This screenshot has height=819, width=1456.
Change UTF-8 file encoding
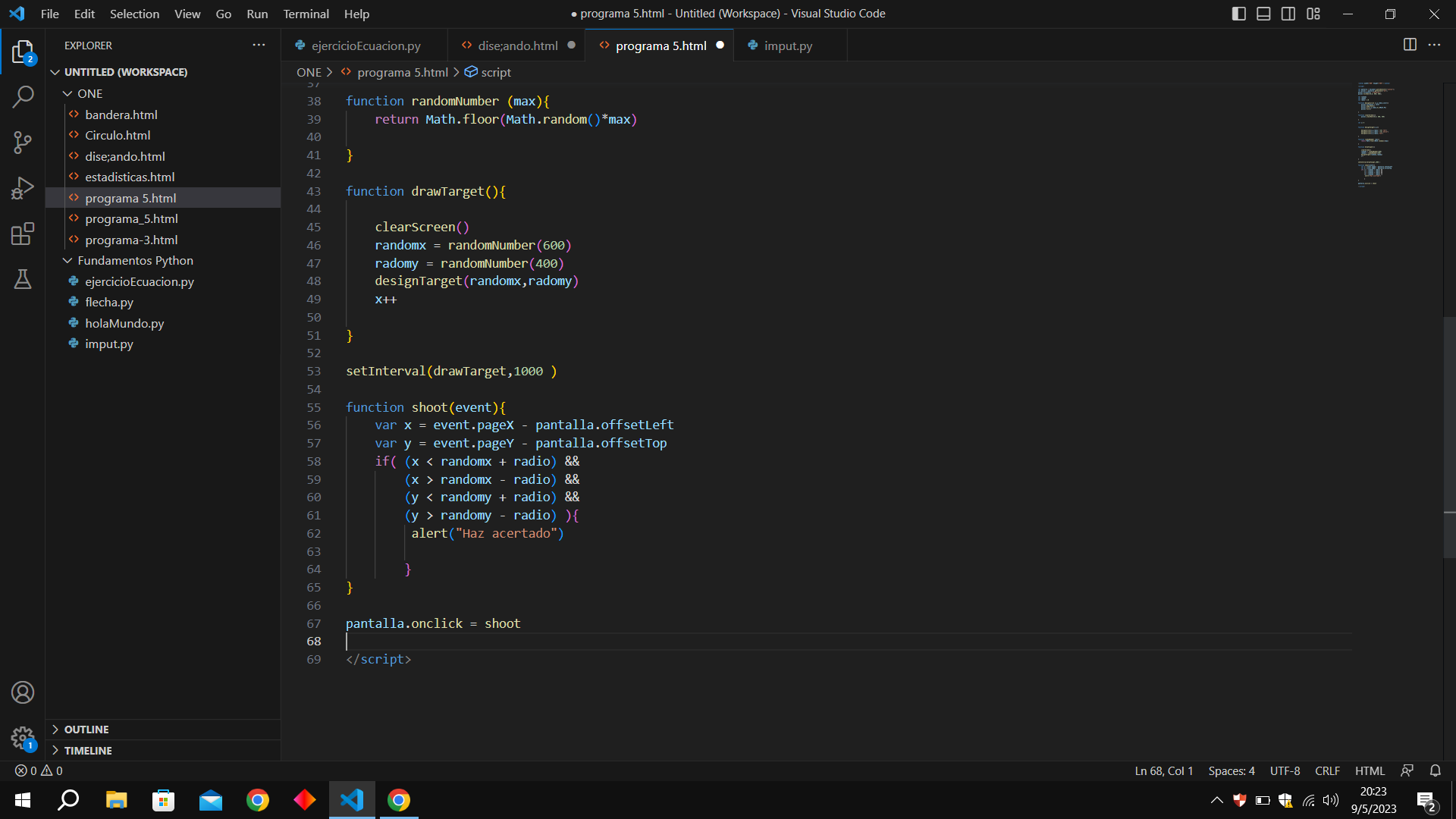1285,770
